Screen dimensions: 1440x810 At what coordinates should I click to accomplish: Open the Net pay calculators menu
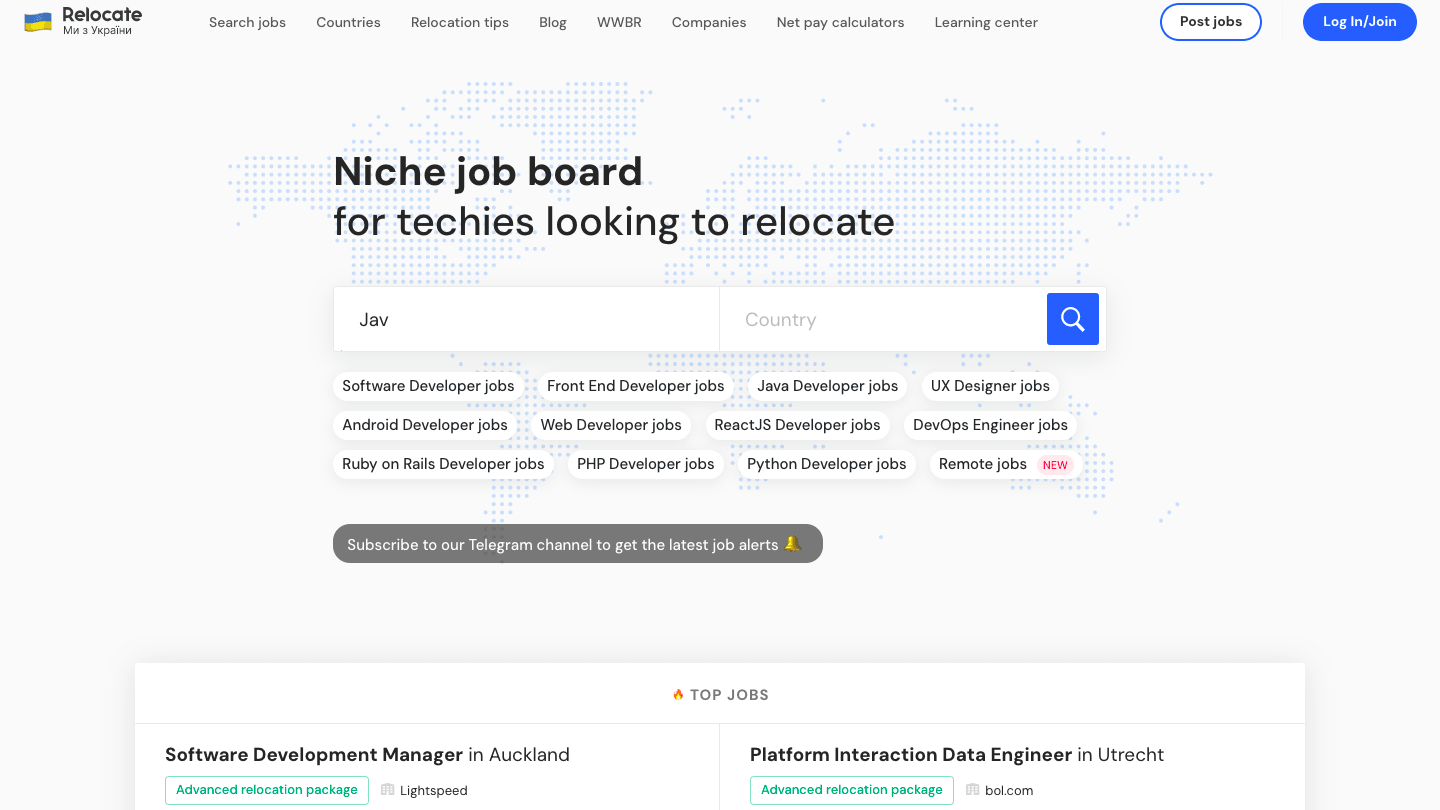point(840,22)
